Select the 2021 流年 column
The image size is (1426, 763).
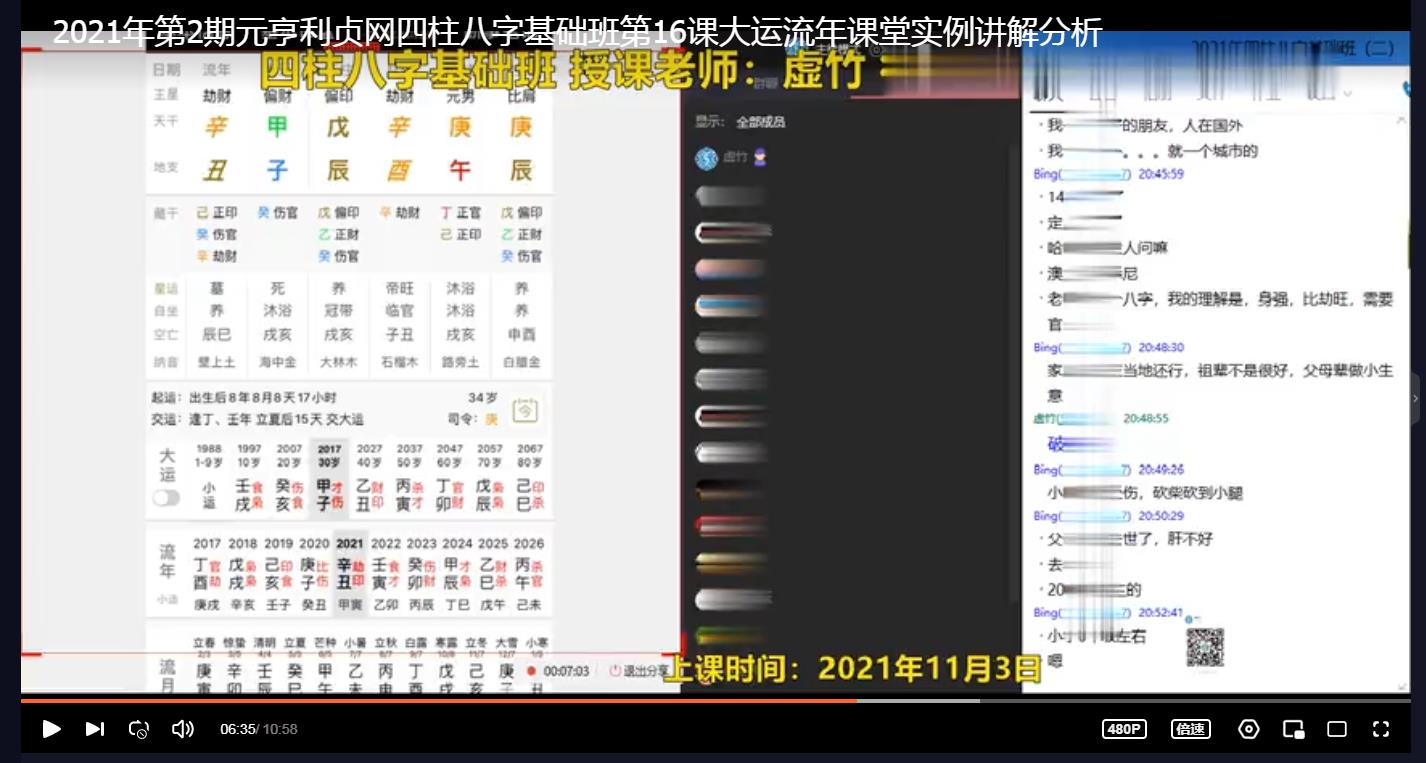(x=350, y=573)
